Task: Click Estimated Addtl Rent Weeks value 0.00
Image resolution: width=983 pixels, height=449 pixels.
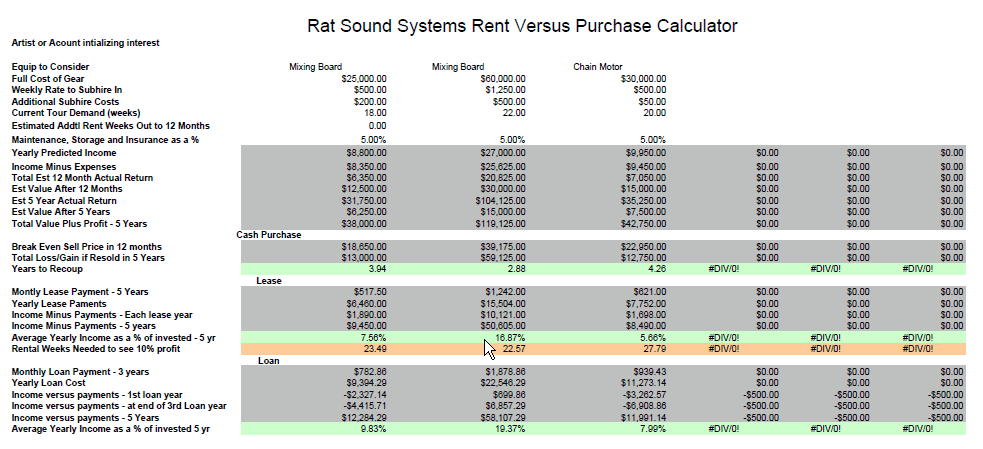Action: click(x=379, y=125)
